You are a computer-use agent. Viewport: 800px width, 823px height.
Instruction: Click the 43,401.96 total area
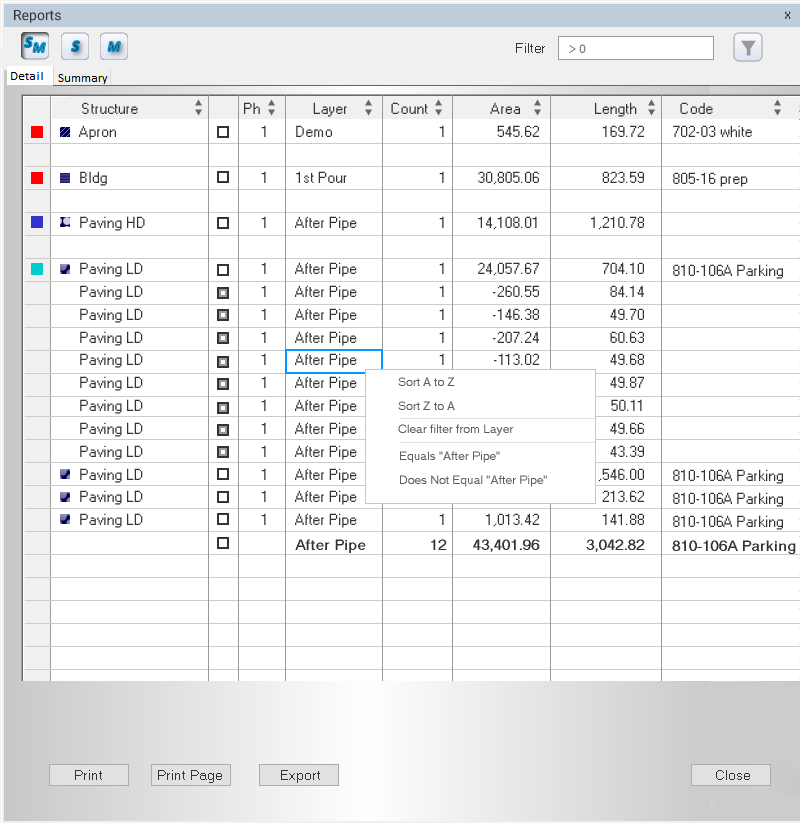506,545
